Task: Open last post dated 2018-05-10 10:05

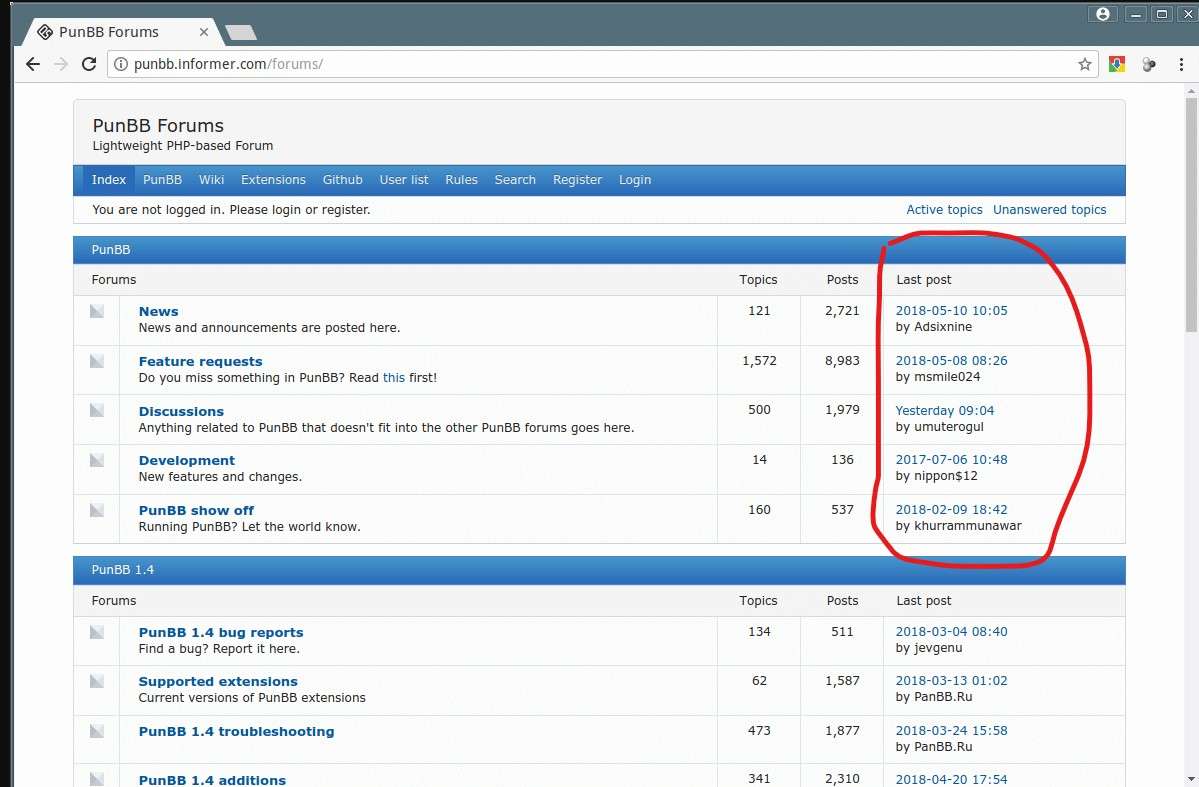Action: [951, 311]
